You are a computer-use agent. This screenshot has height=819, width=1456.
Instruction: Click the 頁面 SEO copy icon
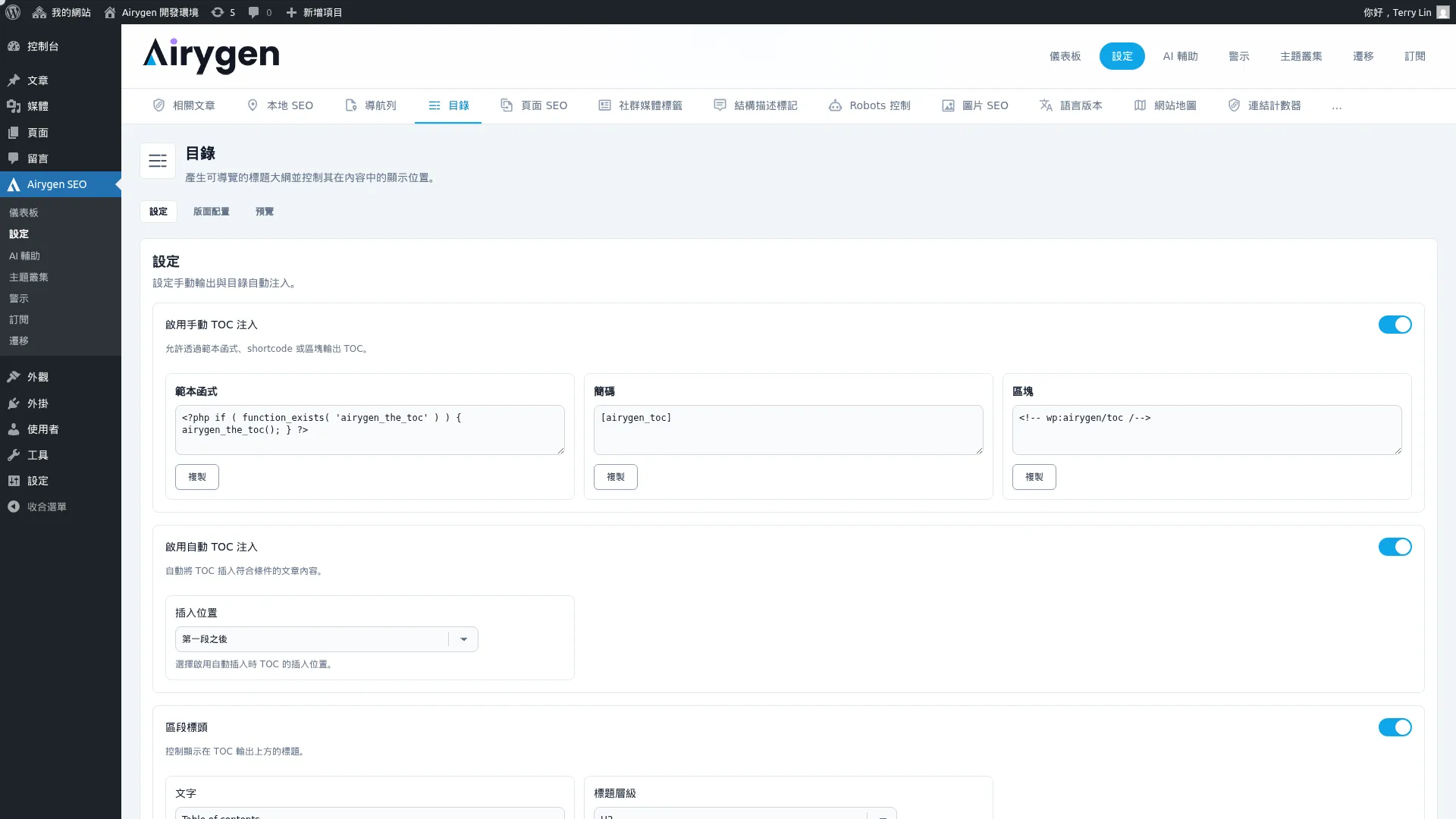click(507, 105)
